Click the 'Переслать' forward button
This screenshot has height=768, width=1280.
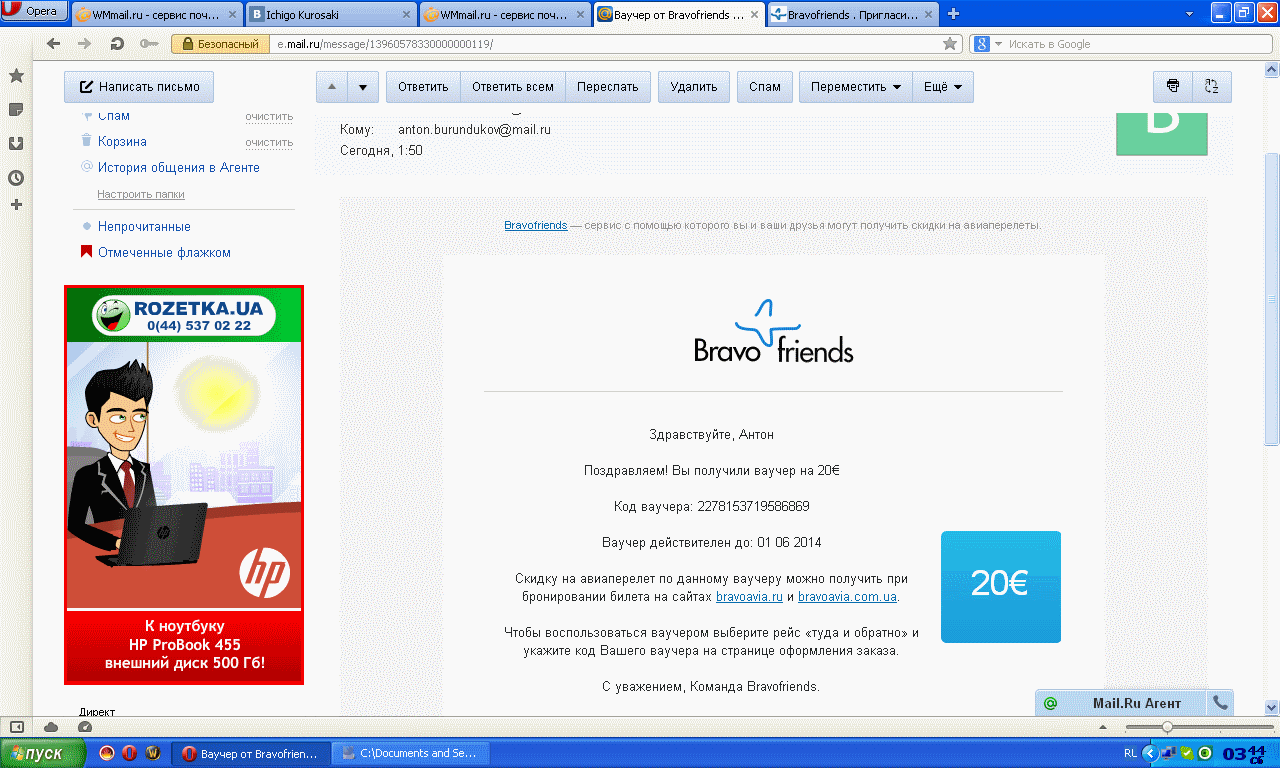[608, 87]
